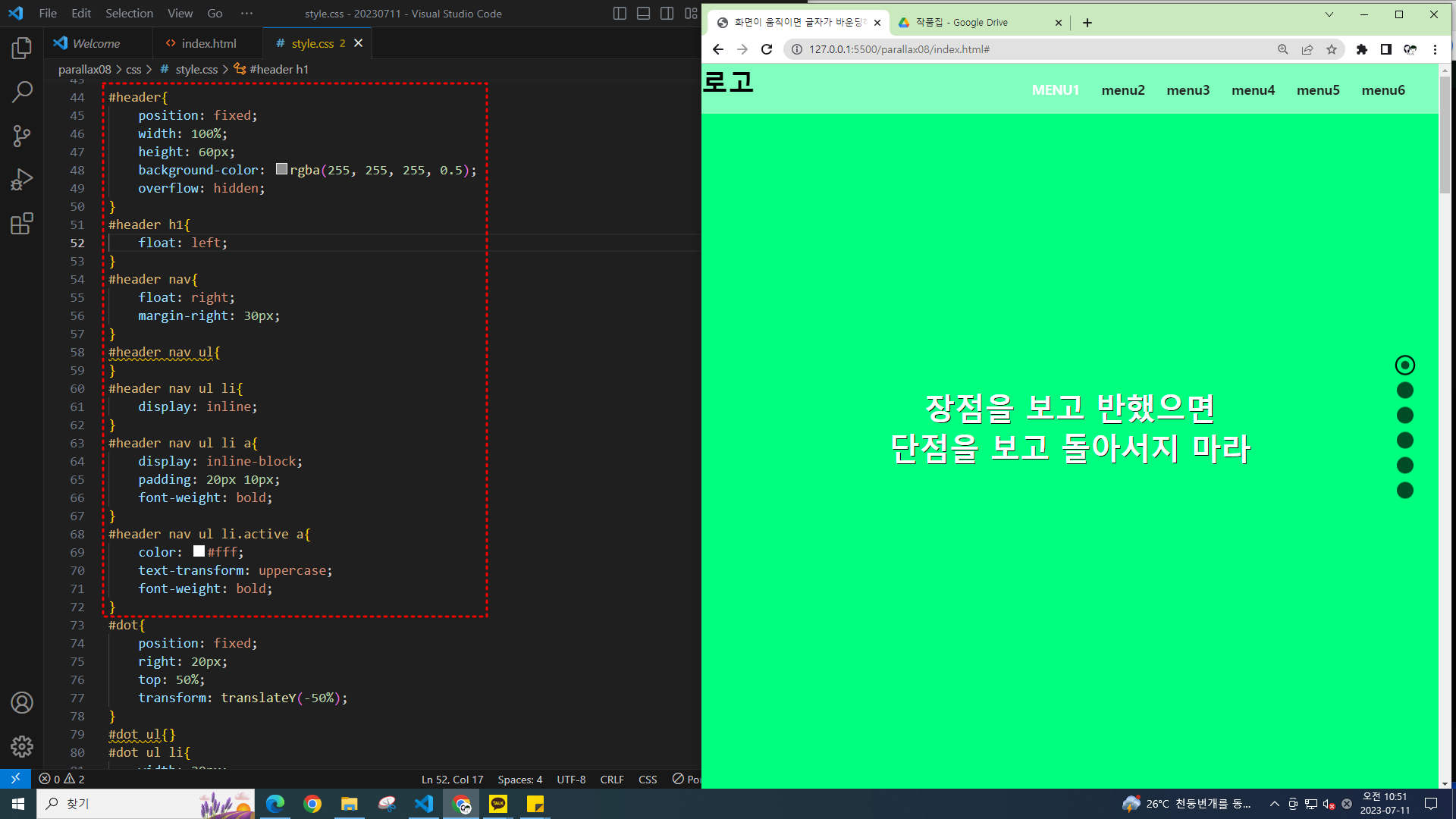1456x819 pixels.
Task: Open the Selection menu
Action: (x=129, y=14)
